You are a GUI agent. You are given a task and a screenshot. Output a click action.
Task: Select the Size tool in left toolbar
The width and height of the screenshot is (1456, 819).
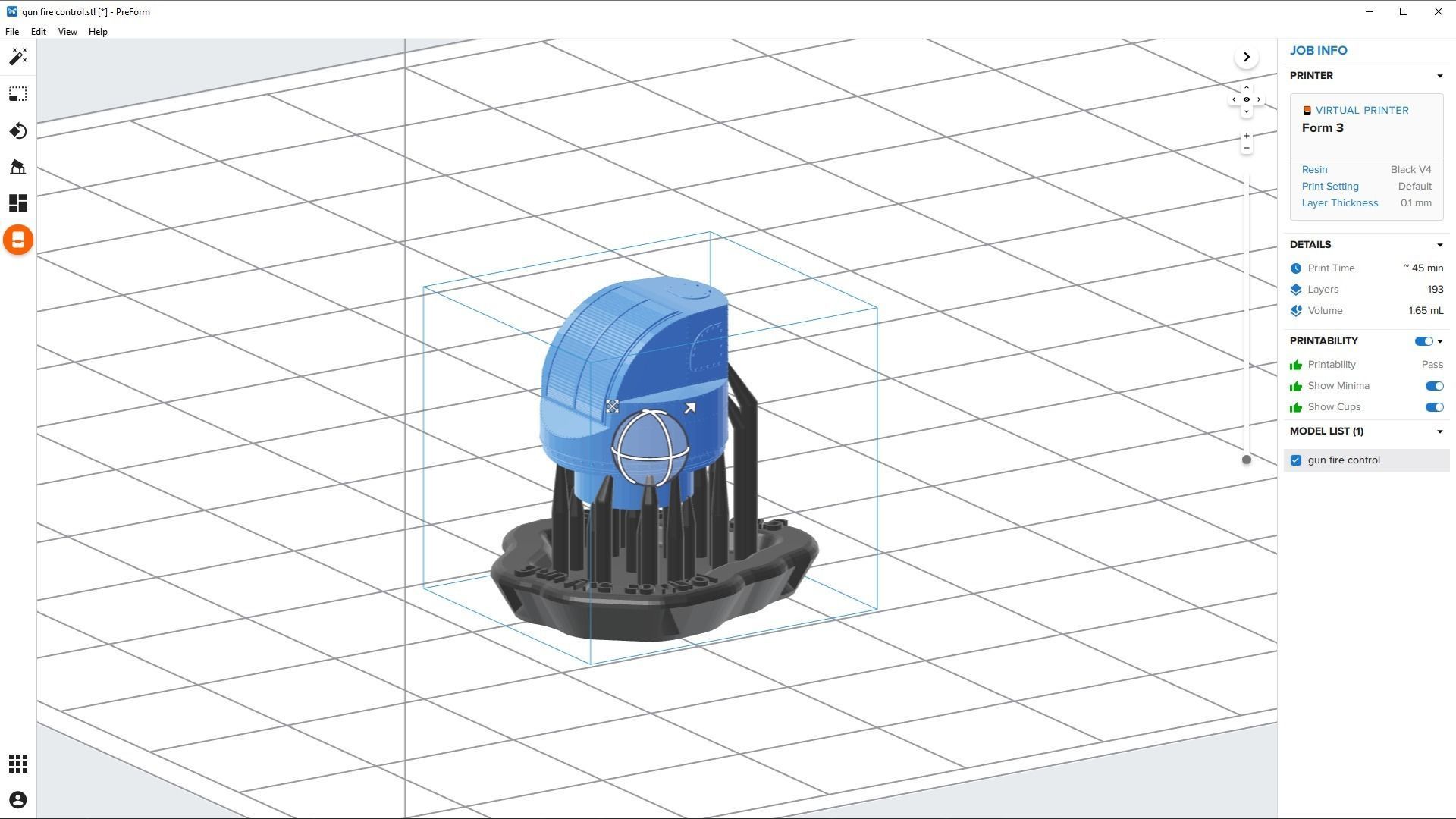pyautogui.click(x=18, y=94)
